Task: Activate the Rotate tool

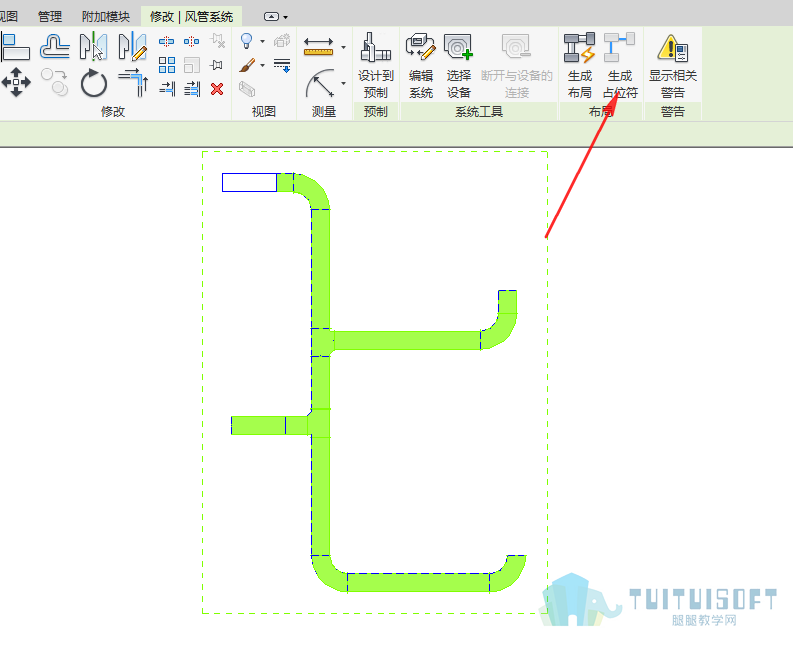Action: click(94, 82)
